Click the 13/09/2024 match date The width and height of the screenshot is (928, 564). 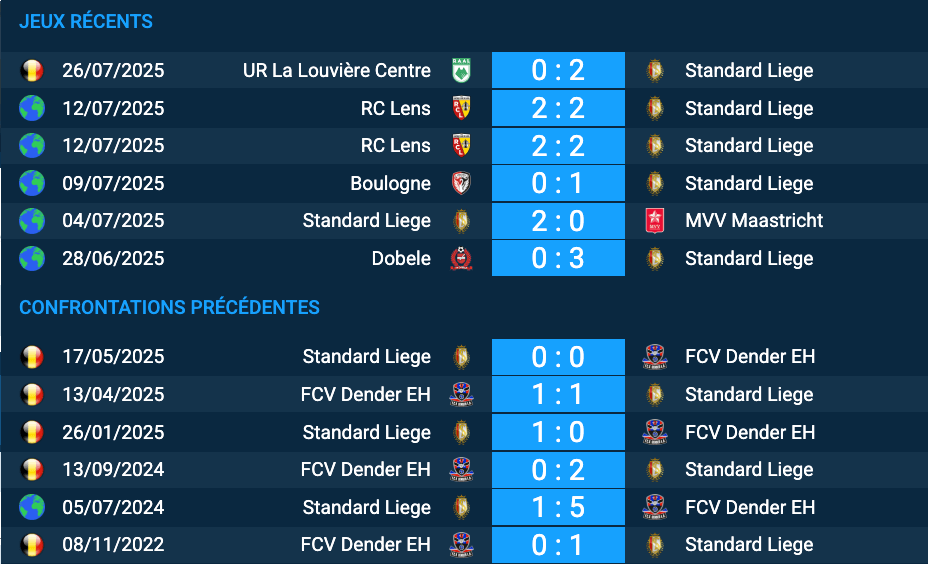coord(113,470)
